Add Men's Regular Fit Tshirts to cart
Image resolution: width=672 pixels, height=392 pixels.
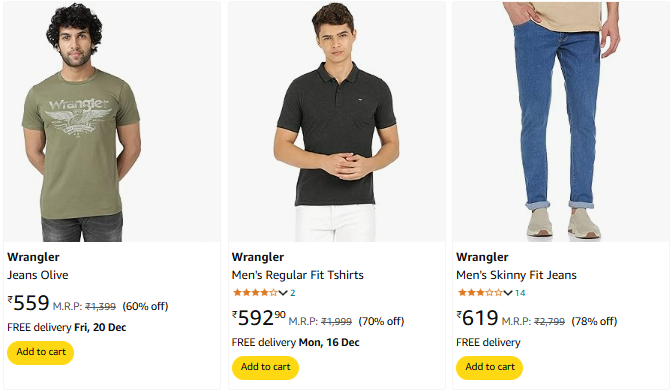tap(265, 368)
